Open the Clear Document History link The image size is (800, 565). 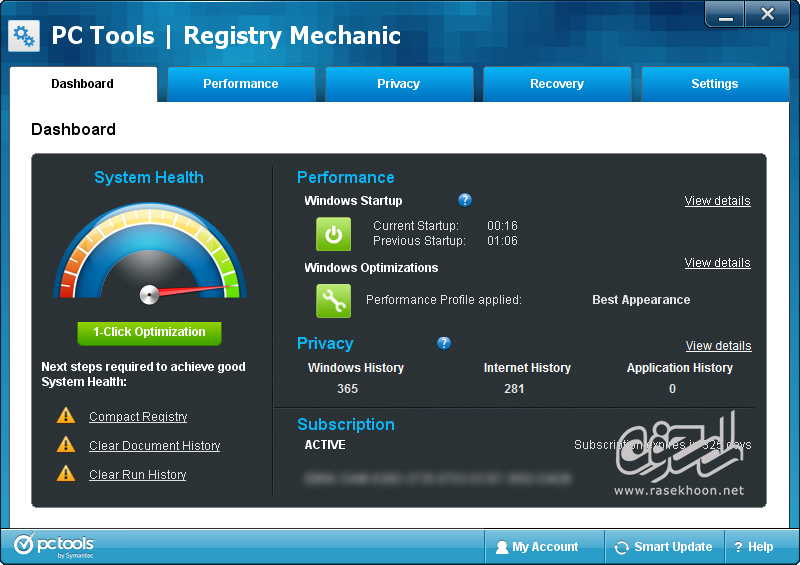pyautogui.click(x=155, y=446)
